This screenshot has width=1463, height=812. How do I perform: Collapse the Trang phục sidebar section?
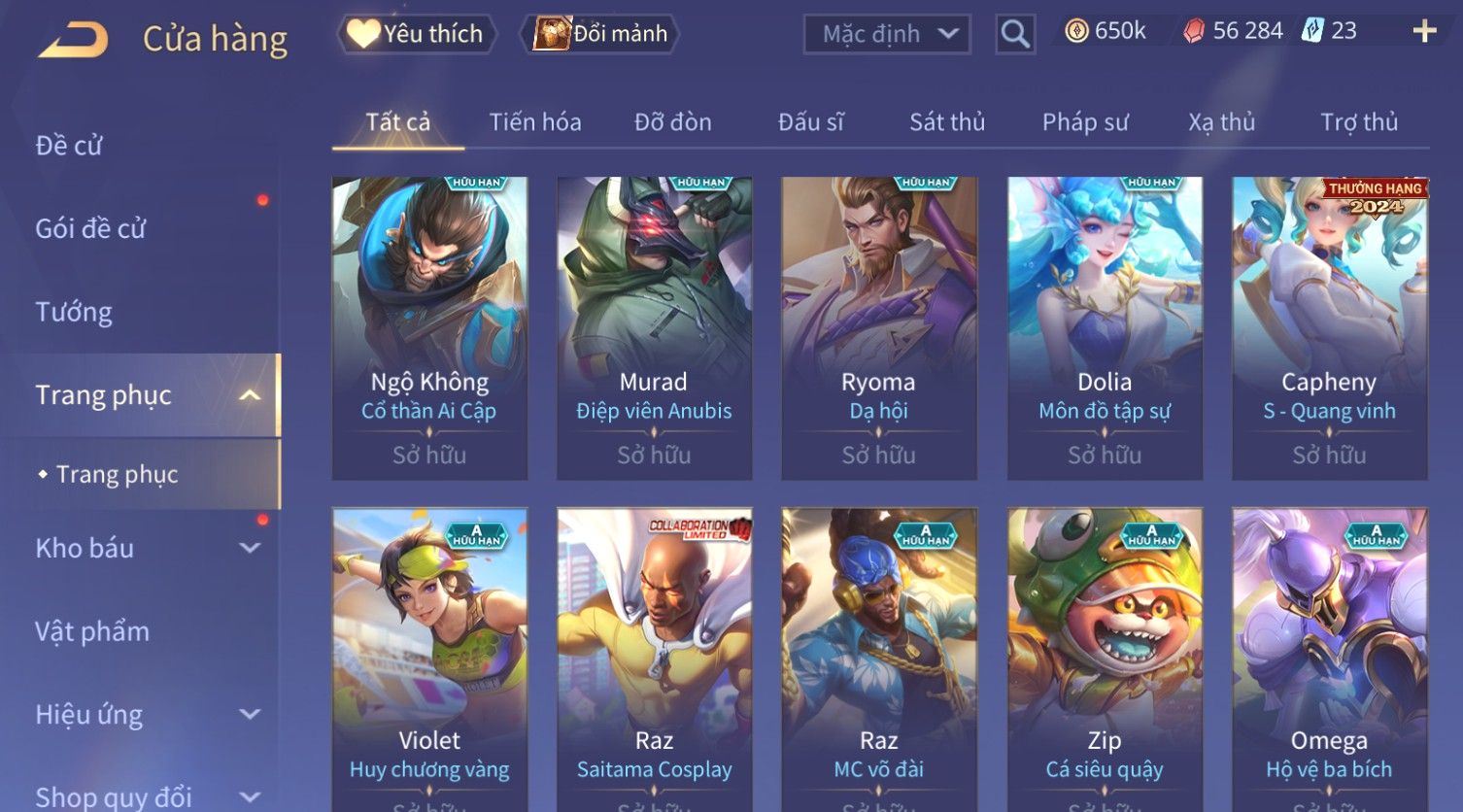250,395
